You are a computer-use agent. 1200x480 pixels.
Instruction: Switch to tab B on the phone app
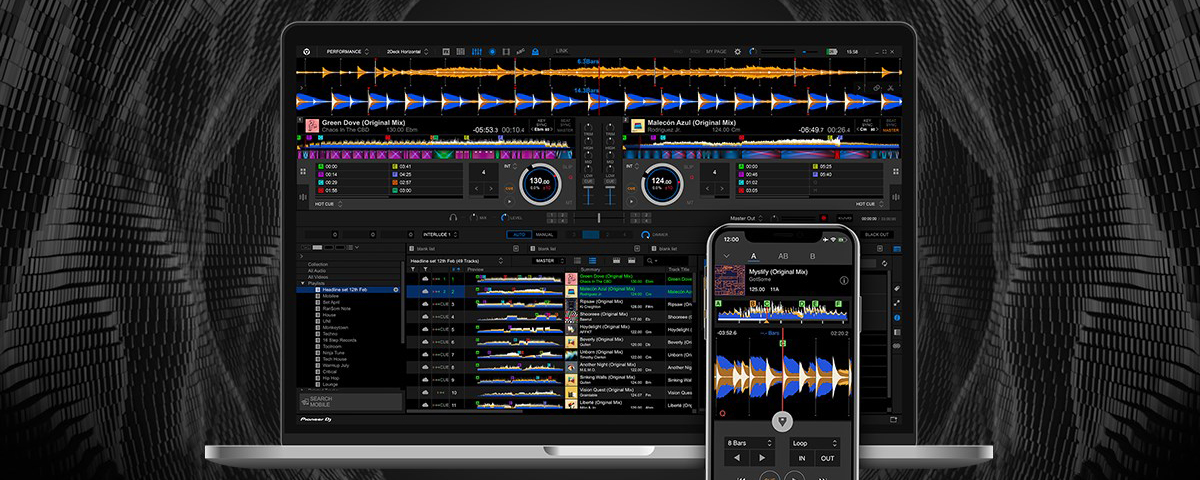pyautogui.click(x=812, y=256)
